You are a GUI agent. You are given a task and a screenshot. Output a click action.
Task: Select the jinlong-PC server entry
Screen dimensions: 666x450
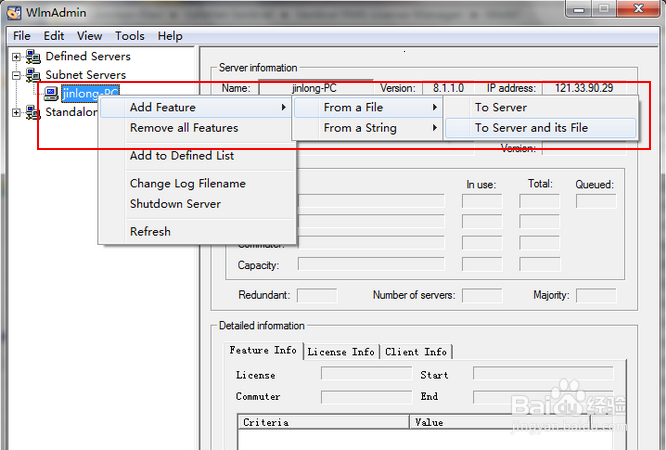tap(90, 93)
